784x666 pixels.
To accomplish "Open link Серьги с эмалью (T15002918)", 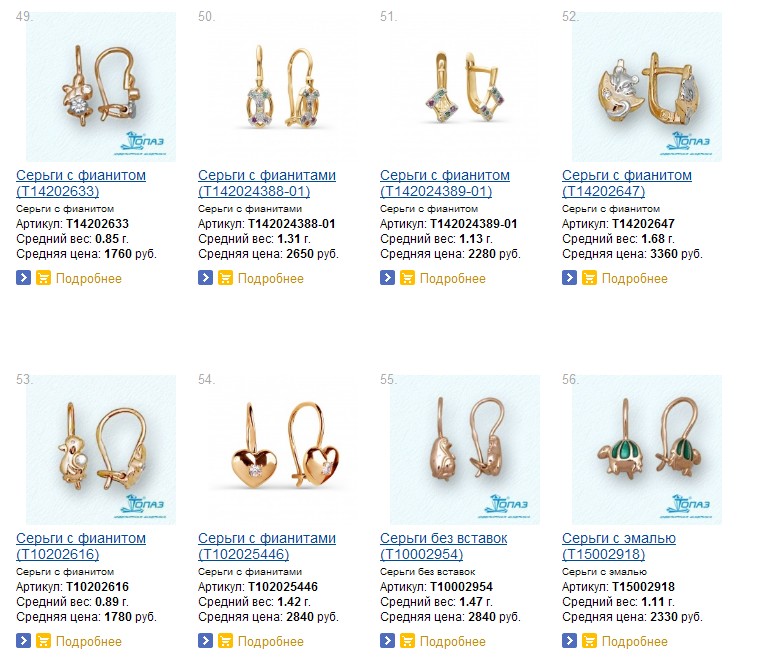I will pos(619,546).
